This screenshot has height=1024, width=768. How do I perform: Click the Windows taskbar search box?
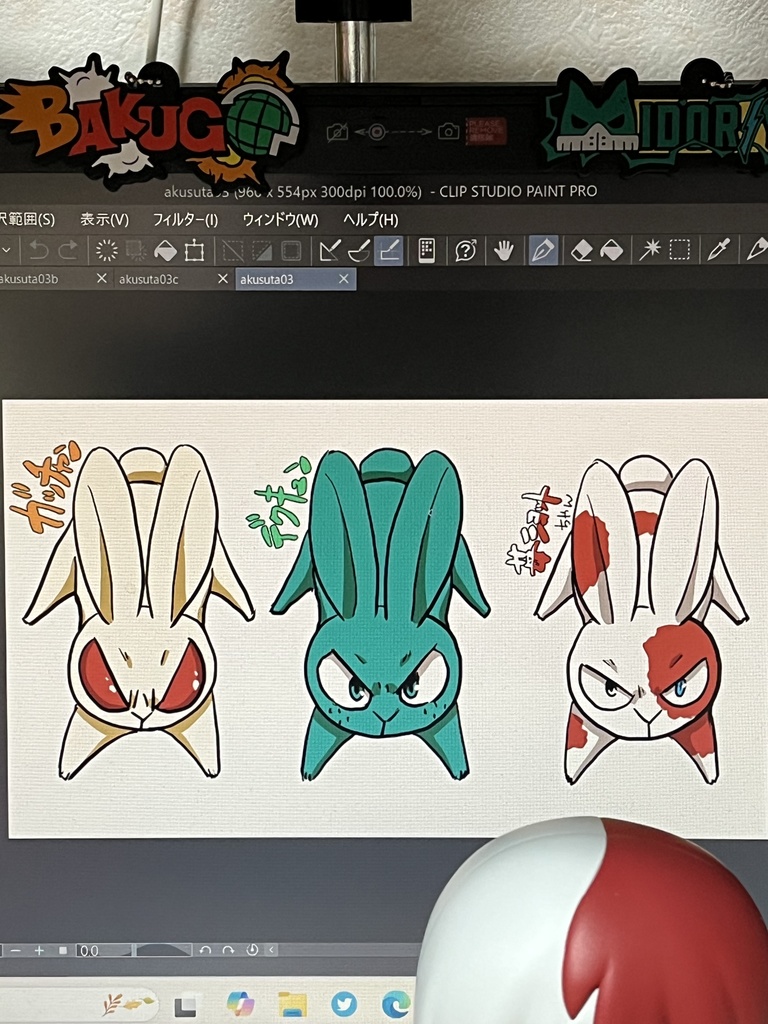77,1004
